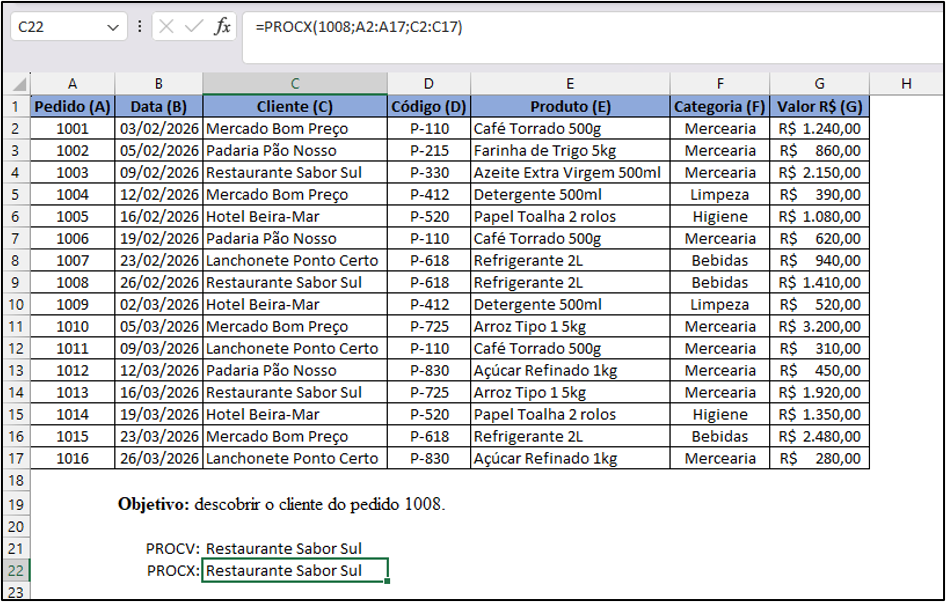Select the PROCV result cell in row 21
The image size is (946, 602).
295,548
